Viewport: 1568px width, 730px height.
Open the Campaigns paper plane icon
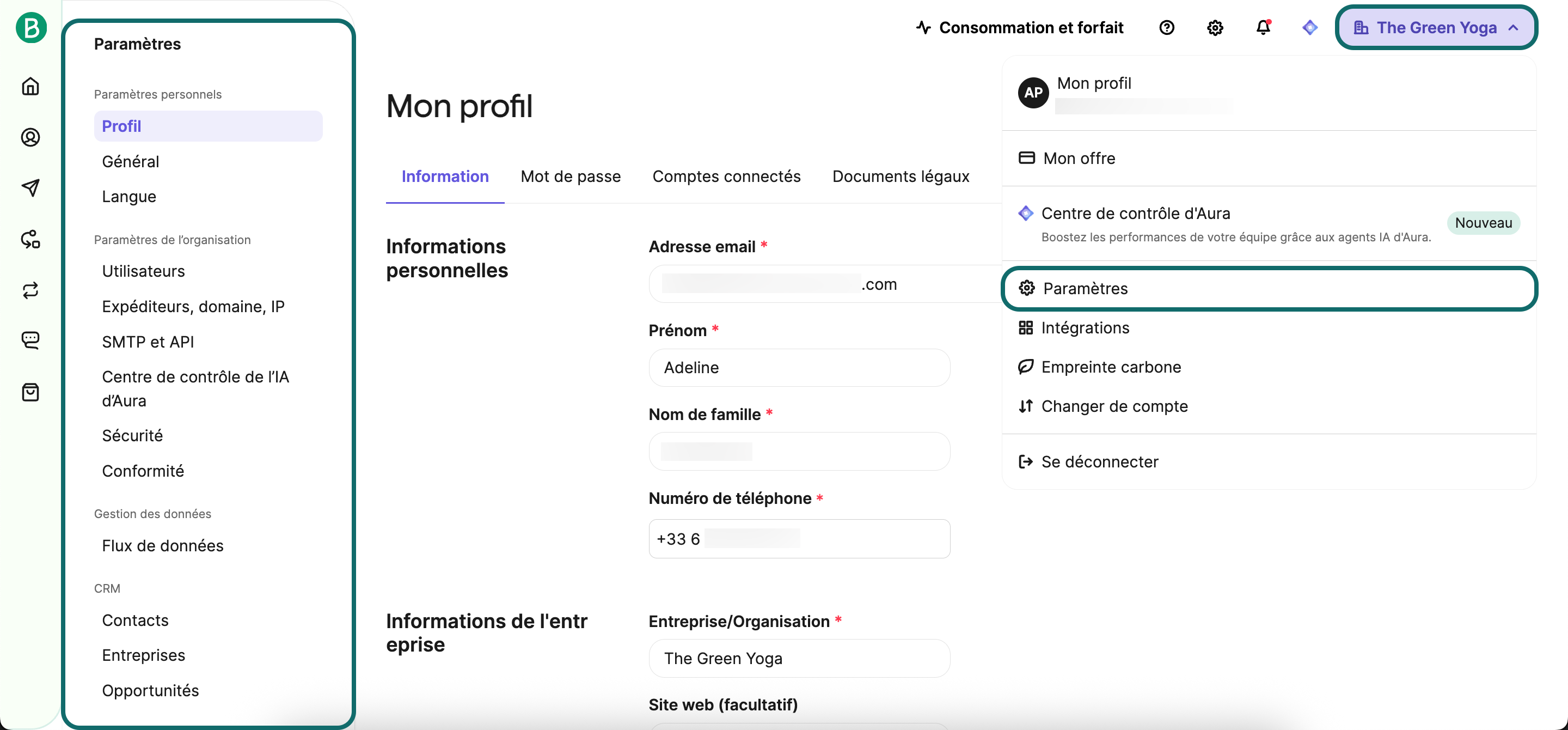(x=30, y=187)
